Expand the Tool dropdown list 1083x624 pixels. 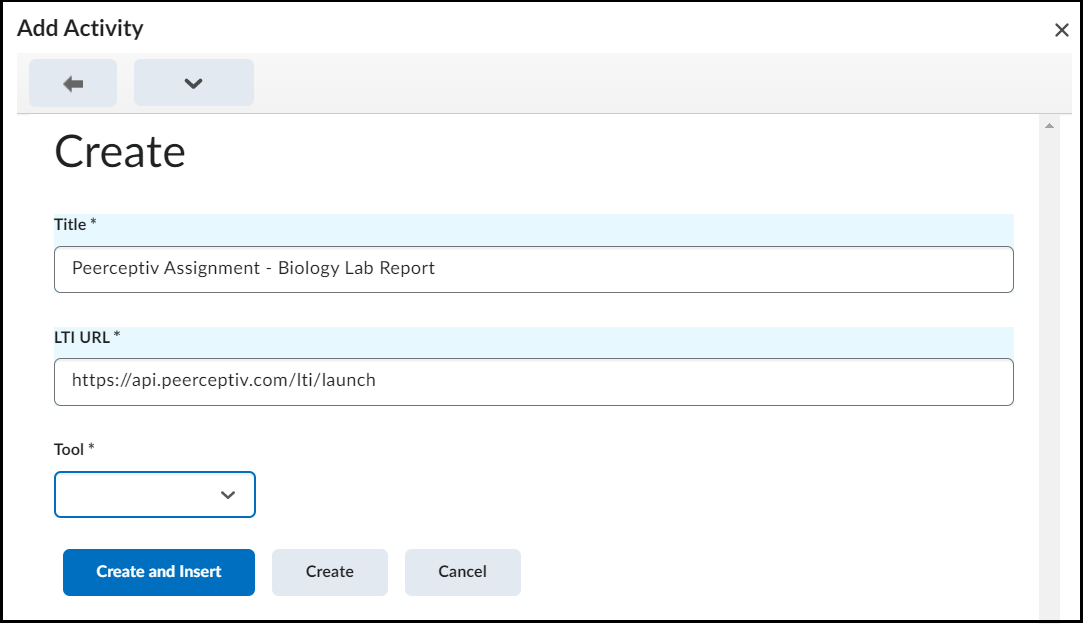tap(155, 495)
